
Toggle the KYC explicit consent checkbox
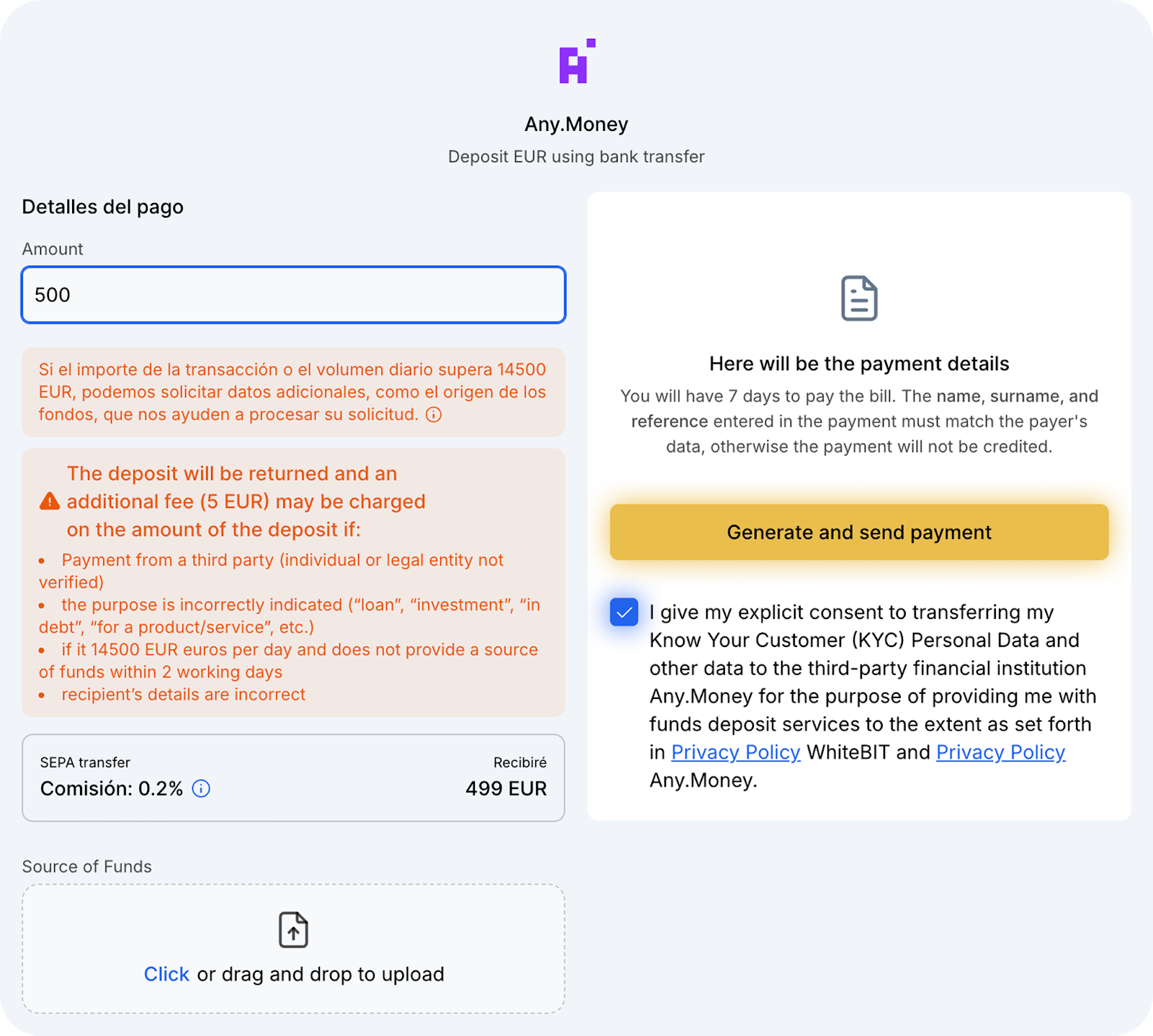coord(624,612)
